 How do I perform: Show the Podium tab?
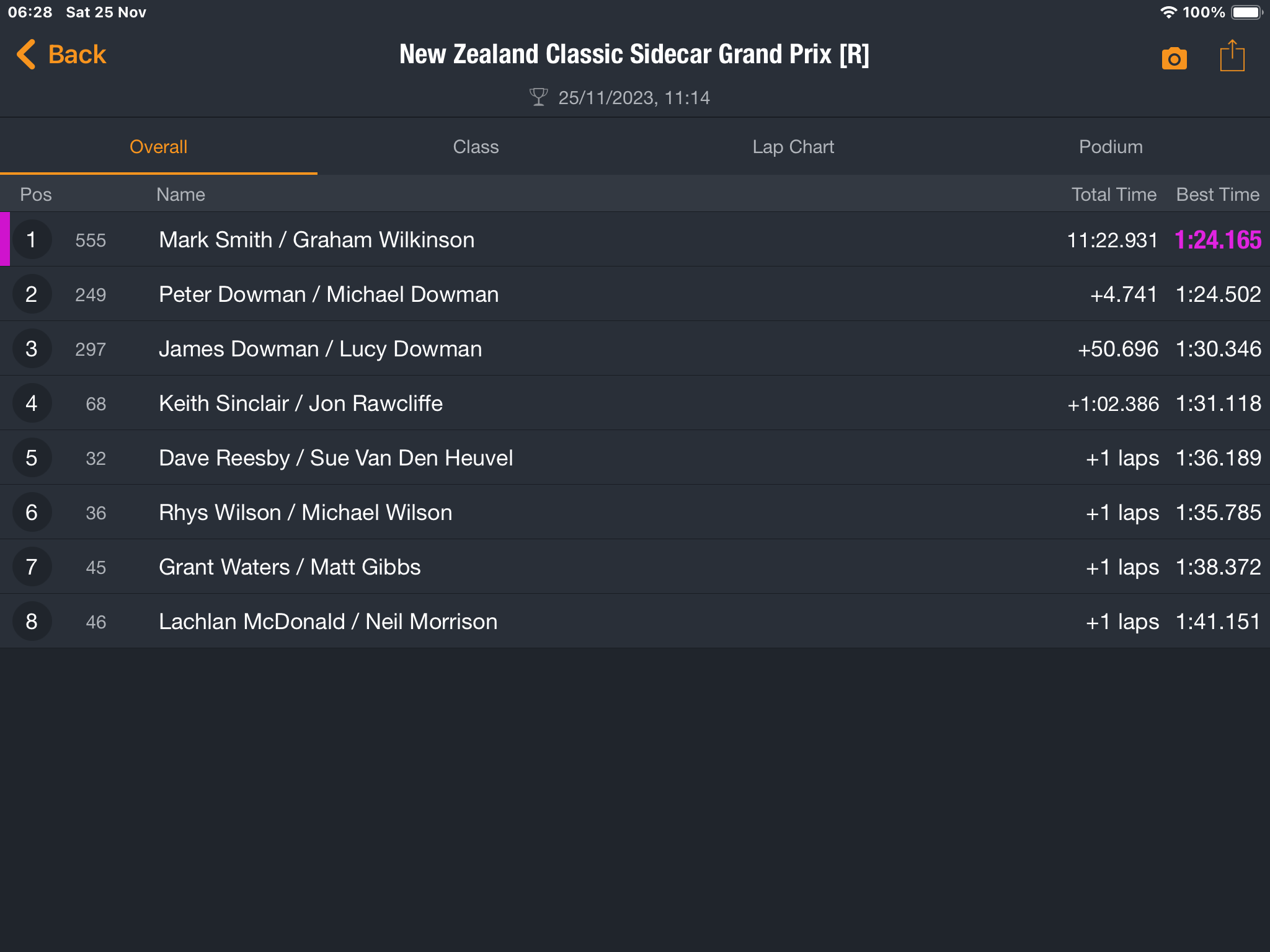pos(1111,147)
